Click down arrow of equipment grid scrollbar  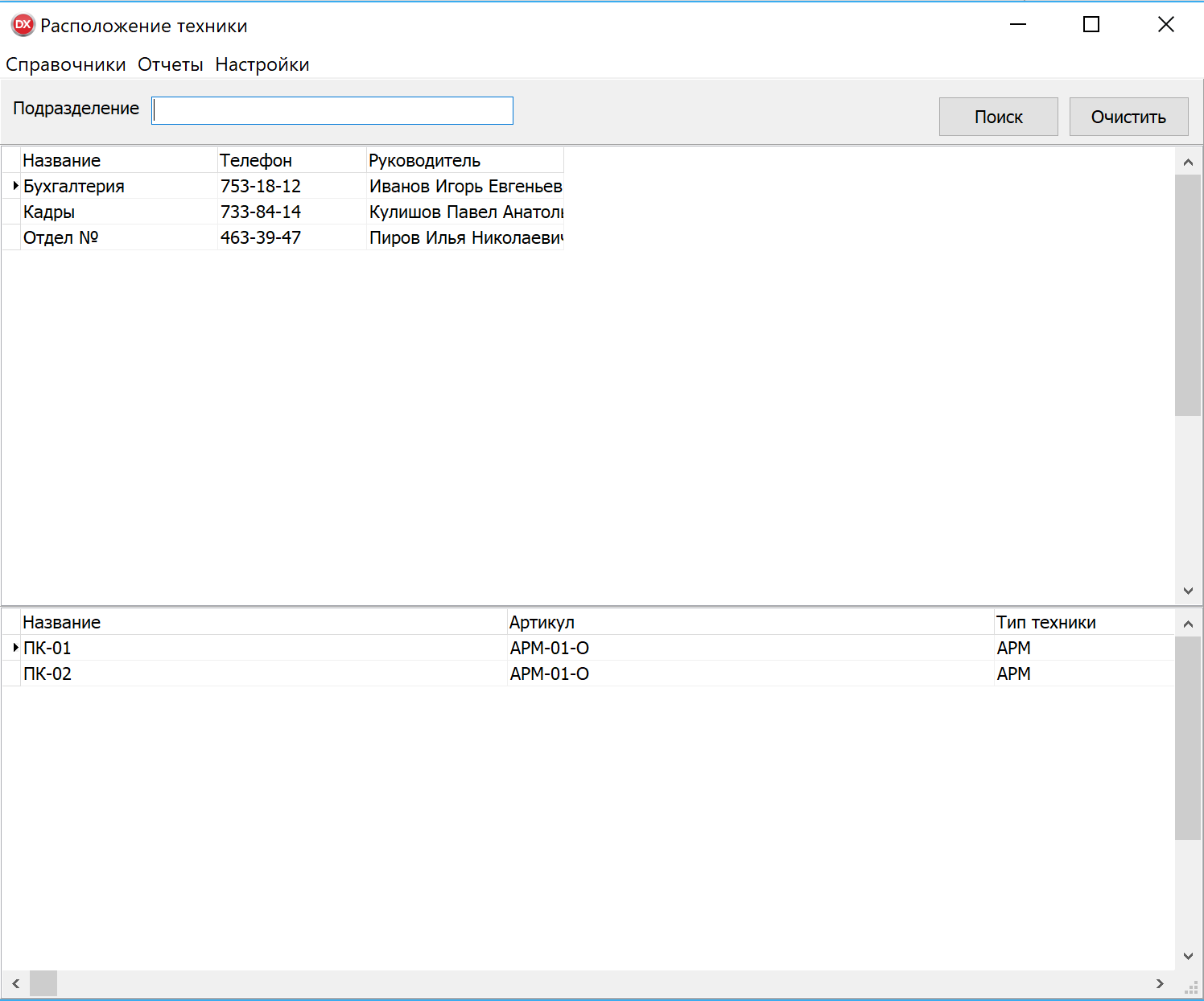pos(1188,956)
